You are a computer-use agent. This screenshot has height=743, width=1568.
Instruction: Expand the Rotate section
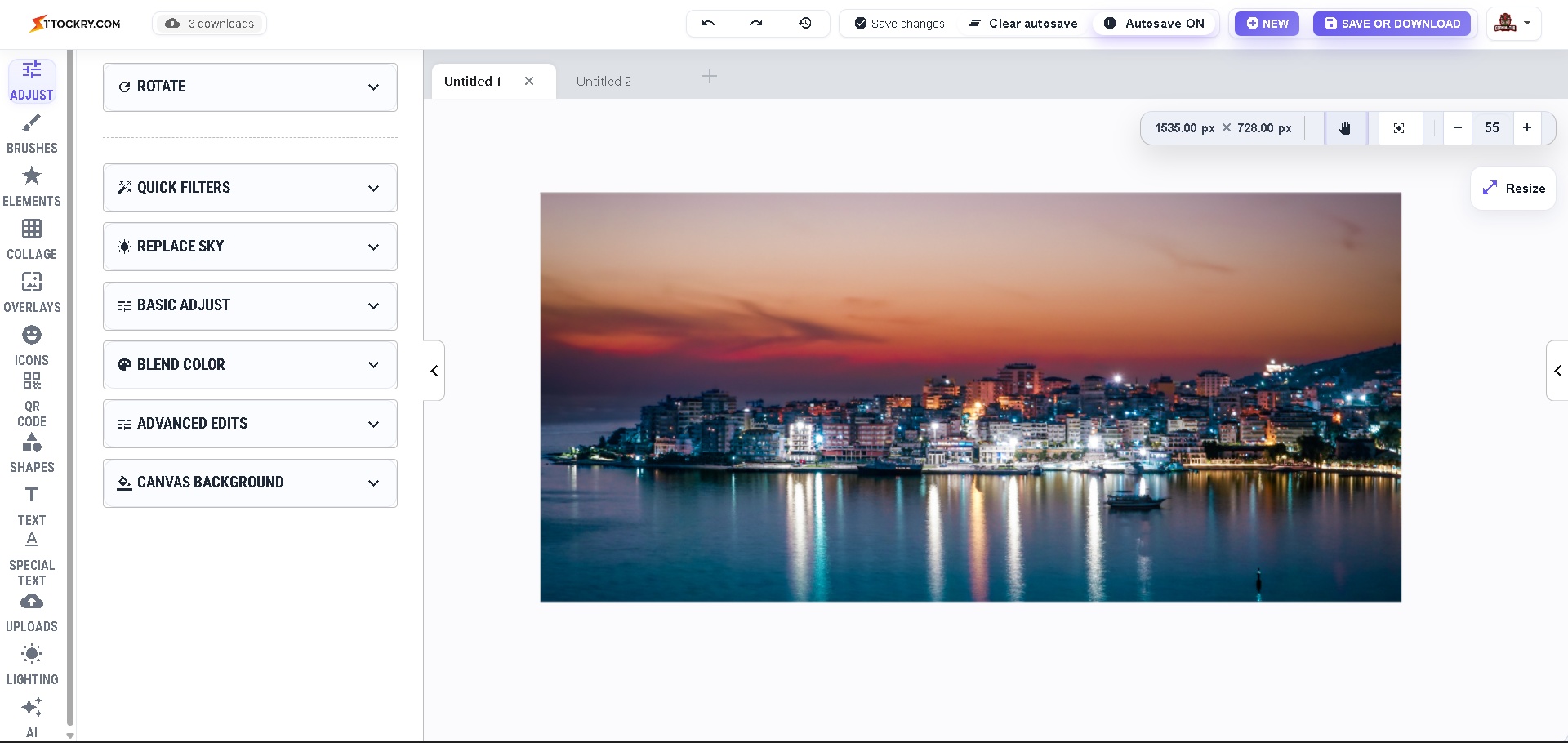click(x=250, y=87)
